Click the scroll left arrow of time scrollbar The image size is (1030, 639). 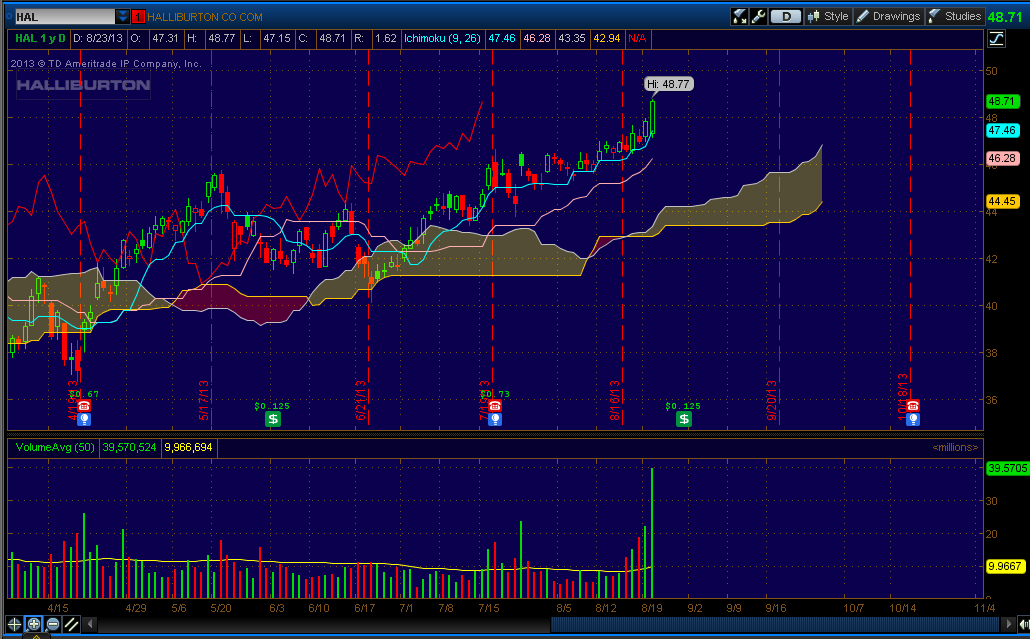[90, 624]
